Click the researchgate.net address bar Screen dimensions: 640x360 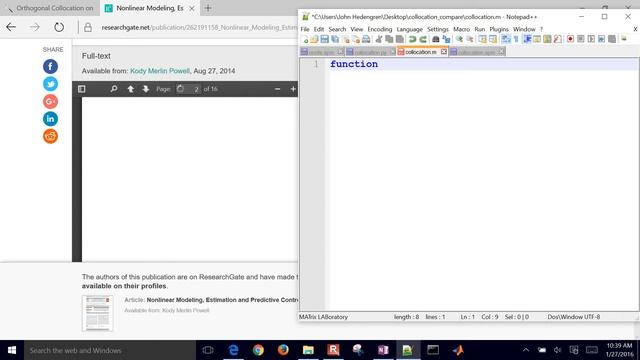pyautogui.click(x=199, y=27)
